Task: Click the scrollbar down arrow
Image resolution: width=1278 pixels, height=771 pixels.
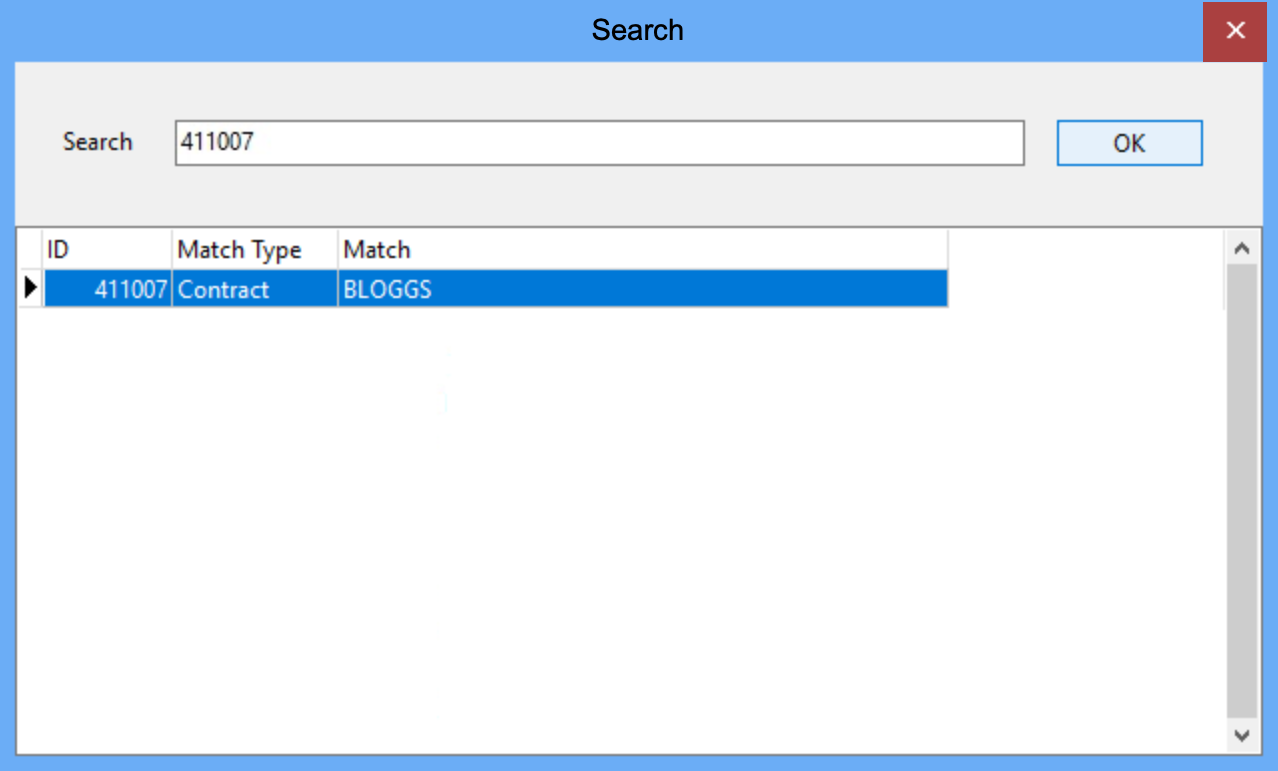Action: click(1242, 736)
